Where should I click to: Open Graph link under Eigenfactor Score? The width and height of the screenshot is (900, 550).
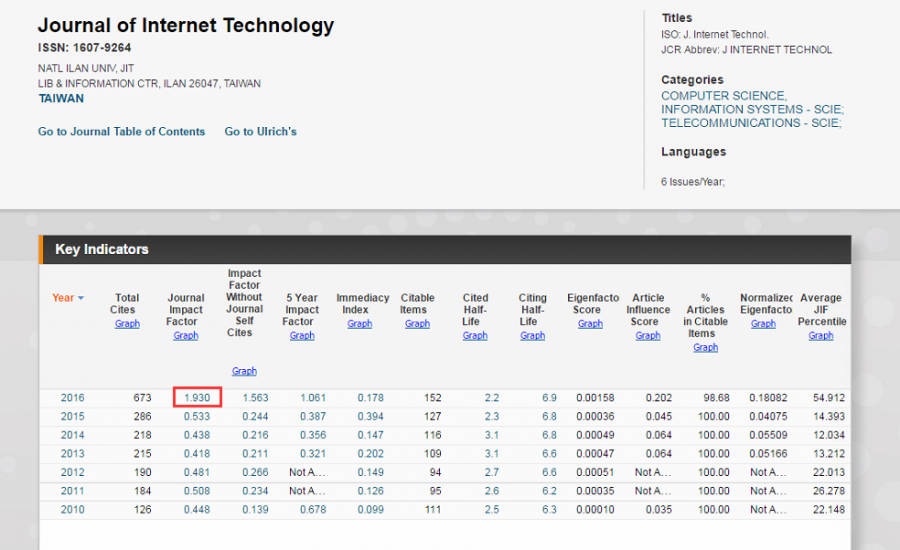(590, 324)
